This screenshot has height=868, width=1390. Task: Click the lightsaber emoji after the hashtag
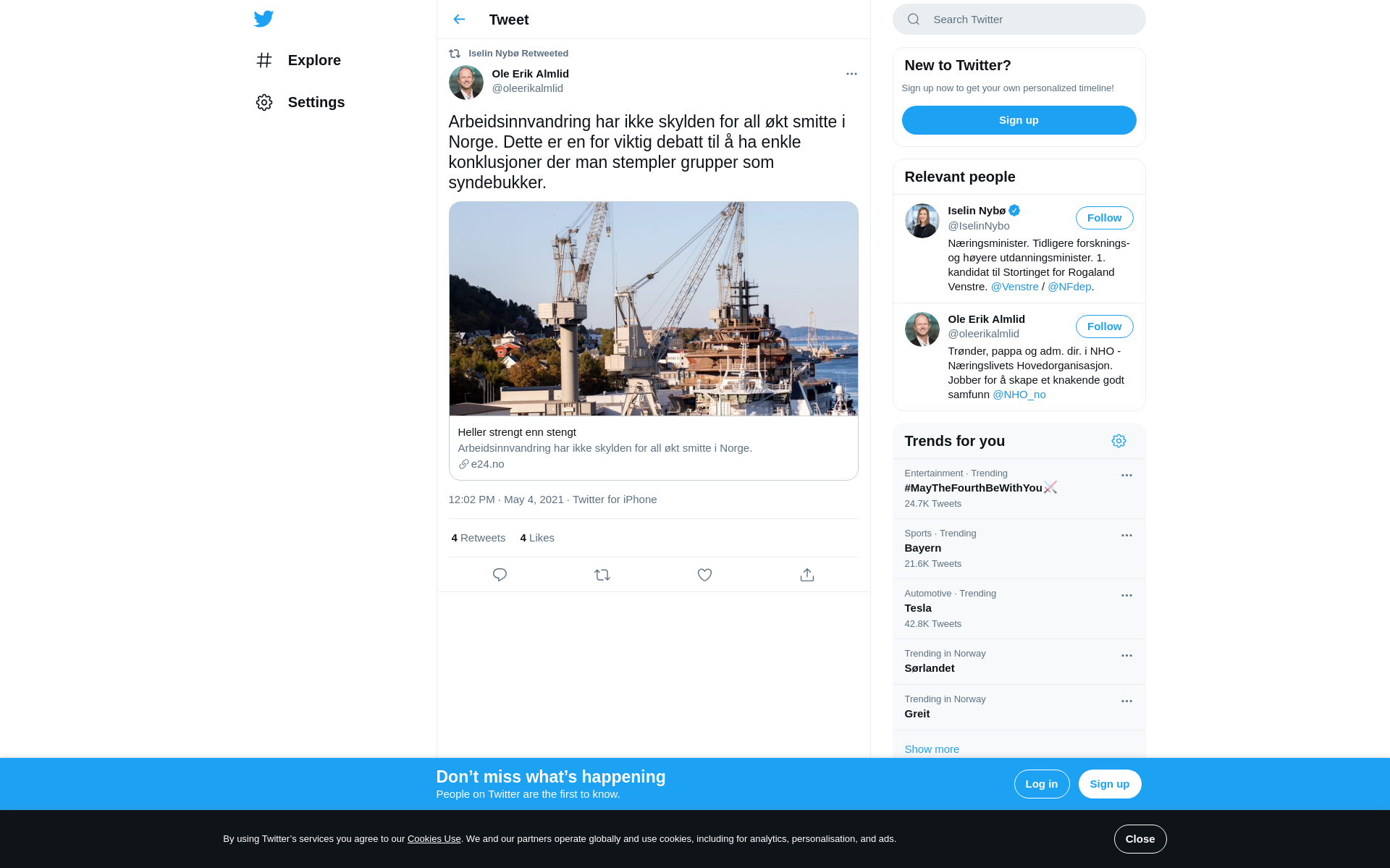point(1050,487)
